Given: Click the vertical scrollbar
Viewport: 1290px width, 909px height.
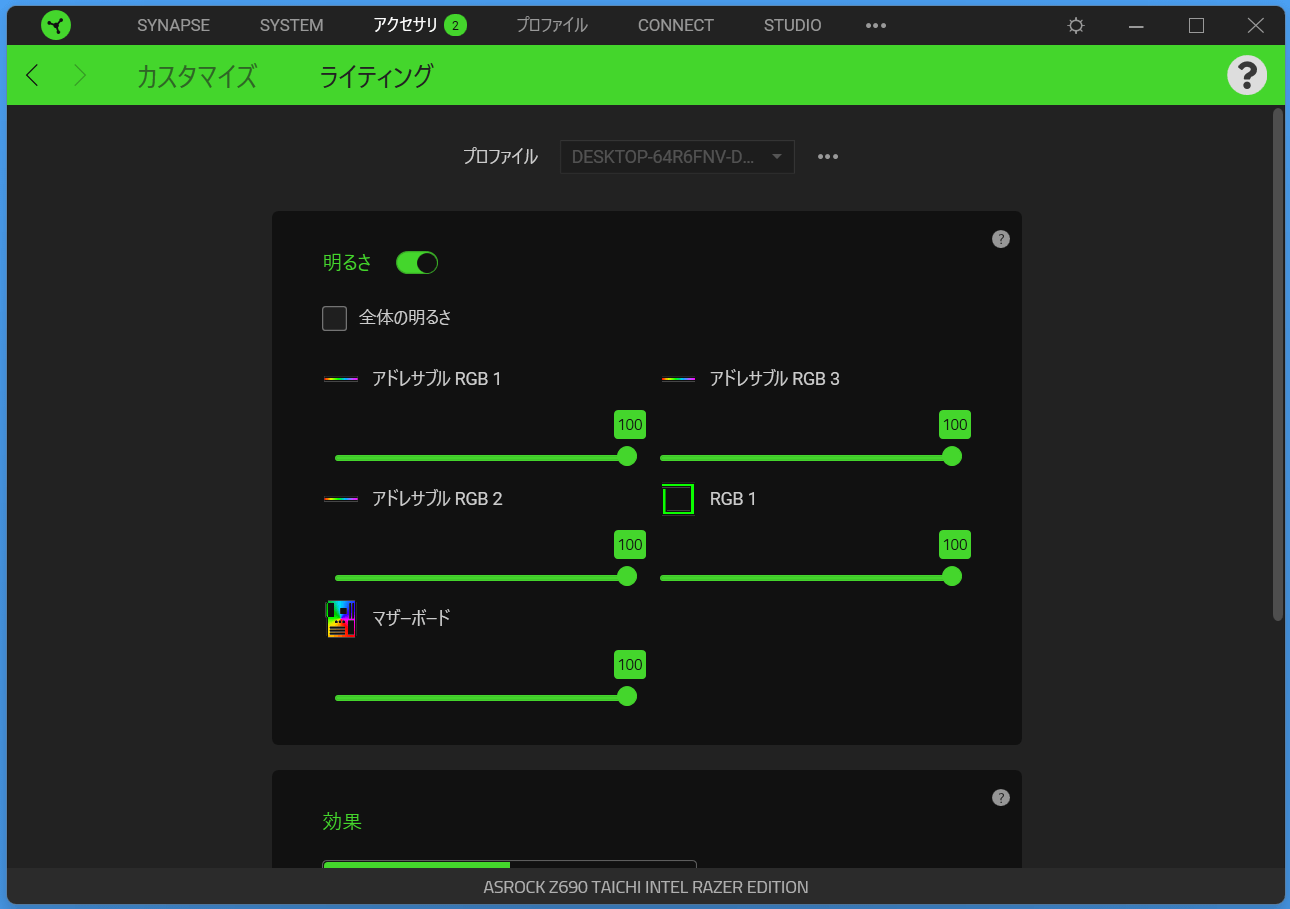Looking at the screenshot, I should point(1278,365).
